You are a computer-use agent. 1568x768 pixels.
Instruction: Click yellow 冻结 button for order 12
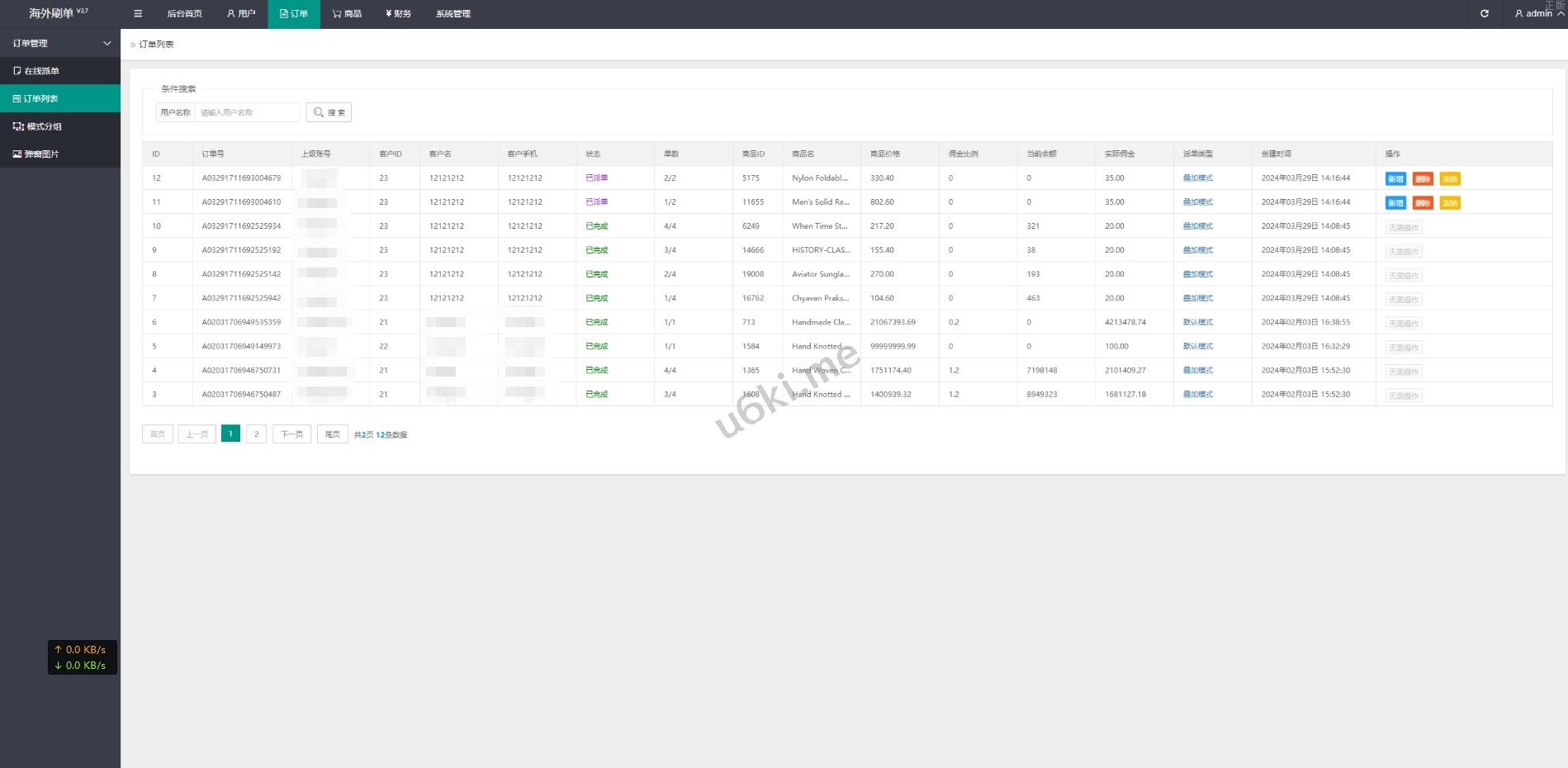(1450, 179)
